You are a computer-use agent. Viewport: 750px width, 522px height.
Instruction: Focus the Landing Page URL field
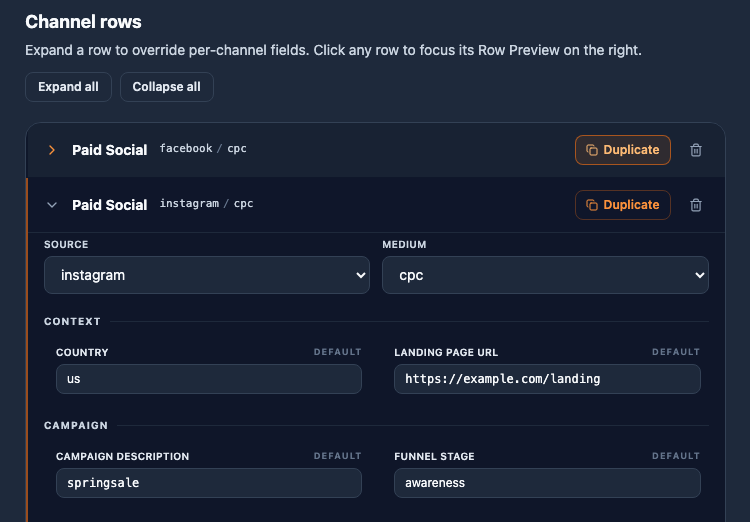(x=547, y=379)
